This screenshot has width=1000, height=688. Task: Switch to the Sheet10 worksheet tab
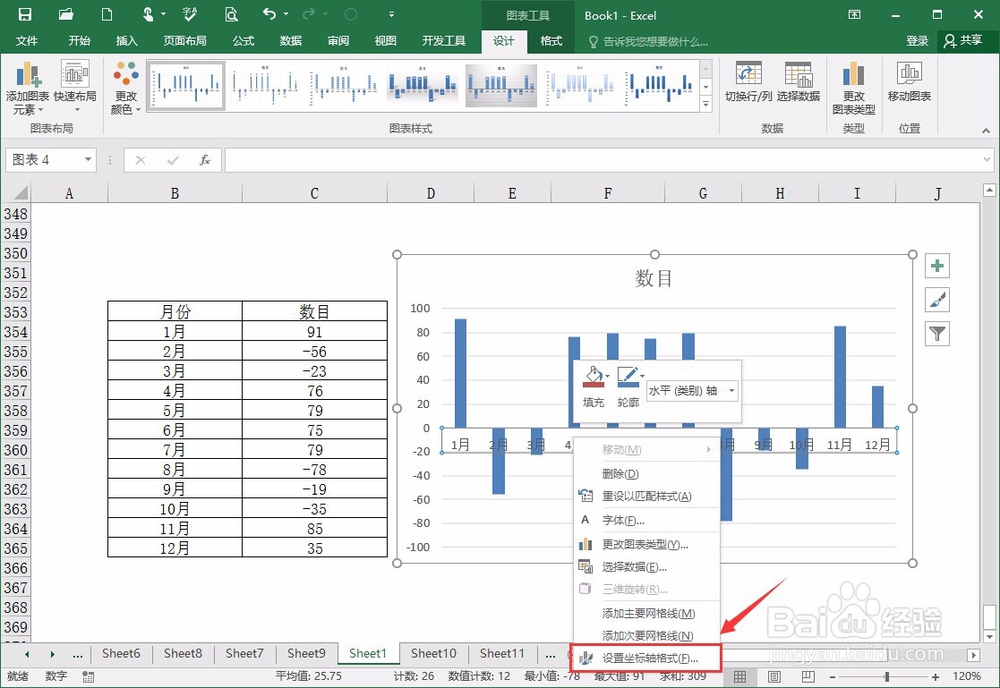click(434, 654)
